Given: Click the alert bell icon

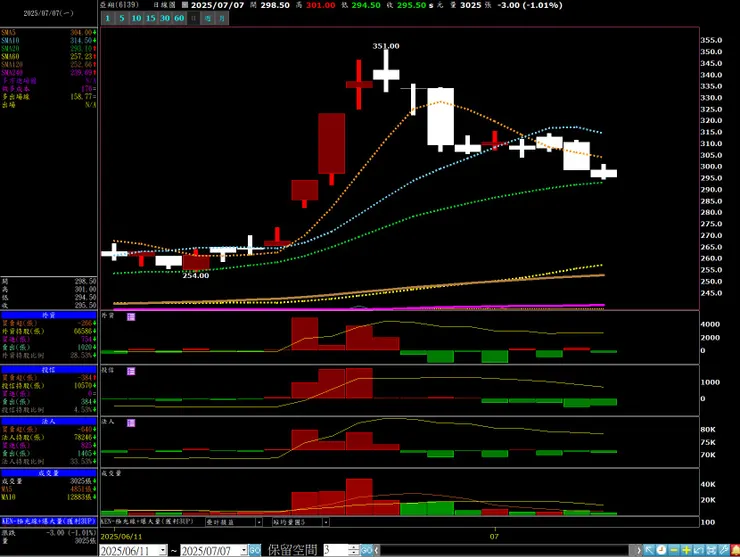Looking at the screenshot, I should 735,550.
